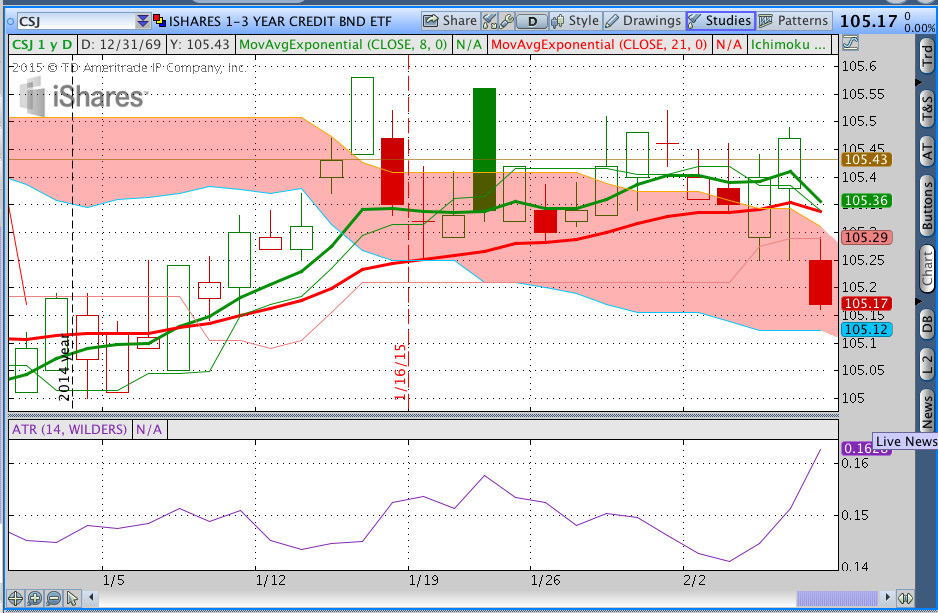938x613 pixels.
Task: Click the D: 12/31/69 date readout
Action: point(121,45)
